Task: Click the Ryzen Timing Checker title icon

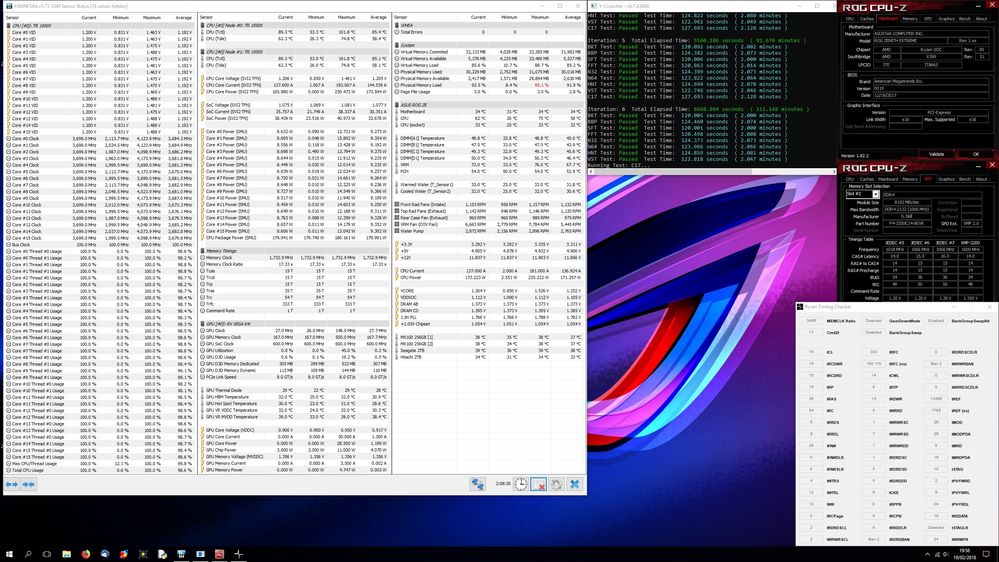Action: (x=800, y=307)
